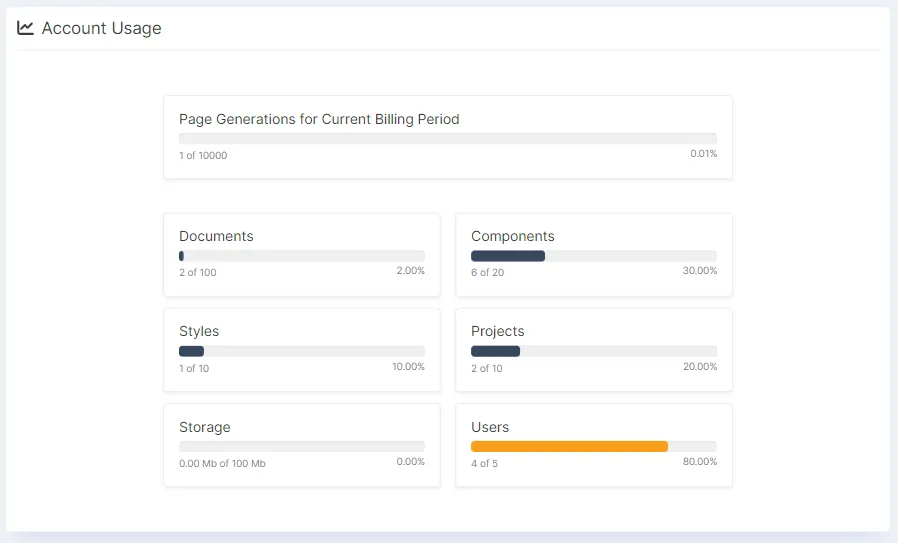Click the 10.00% percentage value
This screenshot has width=898, height=543.
tap(408, 367)
